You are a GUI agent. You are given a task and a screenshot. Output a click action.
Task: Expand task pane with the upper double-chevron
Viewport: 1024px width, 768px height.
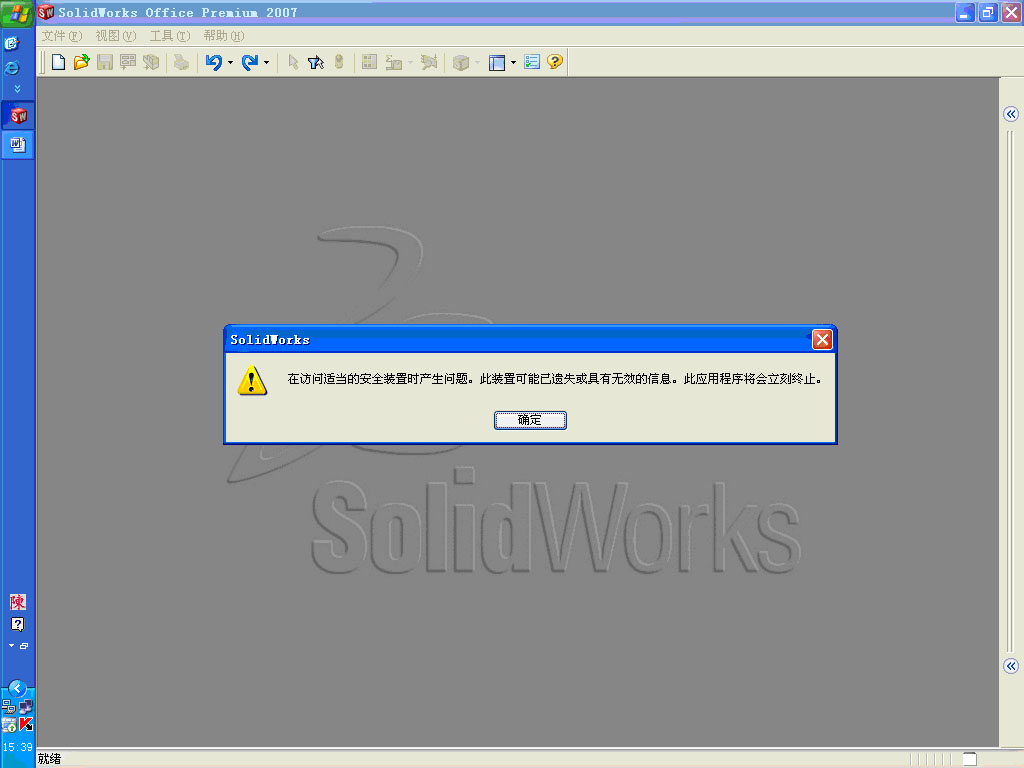pos(1011,114)
